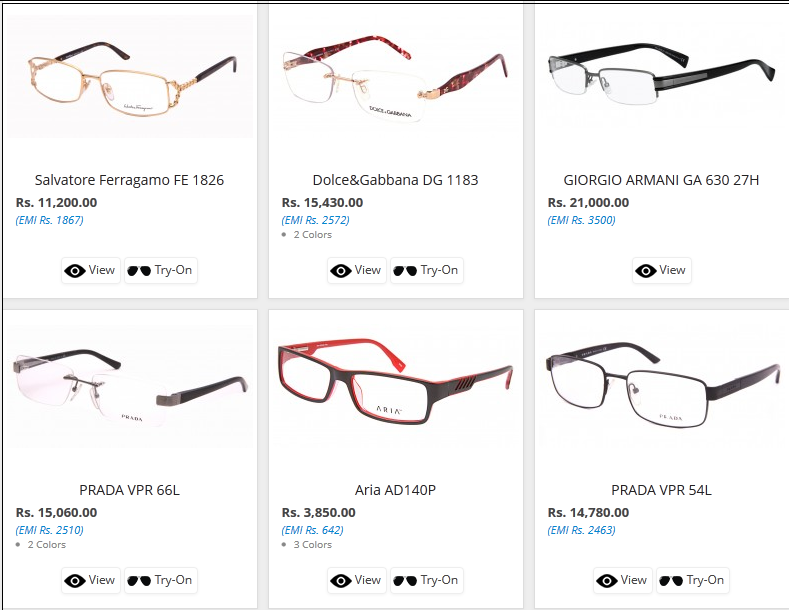Select the rimless PRADA VPR 66L glasses image
This screenshot has width=789, height=610.
130,387
